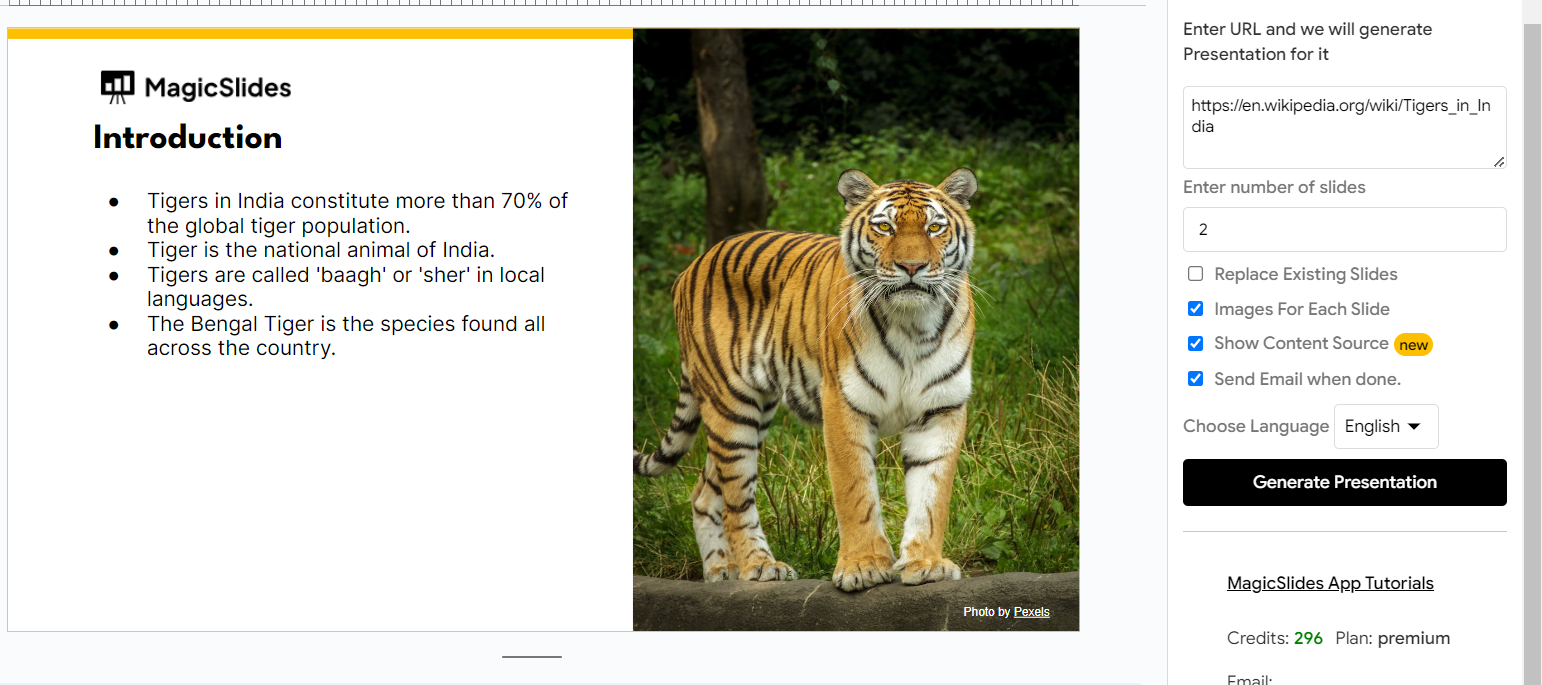This screenshot has width=1542, height=685.
Task: Click the number of slides field
Action: (x=1344, y=229)
